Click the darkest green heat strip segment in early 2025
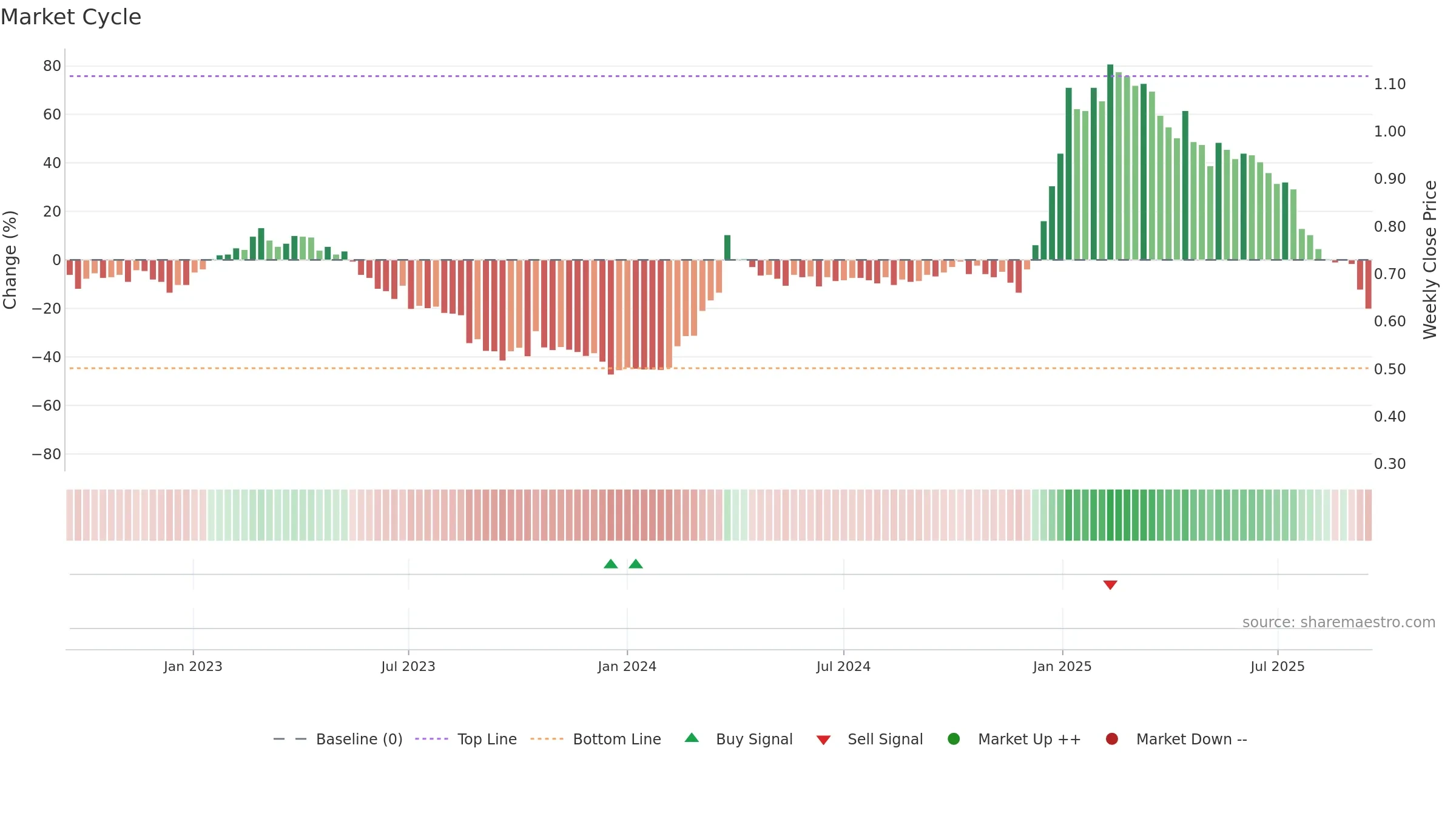 tap(1110, 515)
